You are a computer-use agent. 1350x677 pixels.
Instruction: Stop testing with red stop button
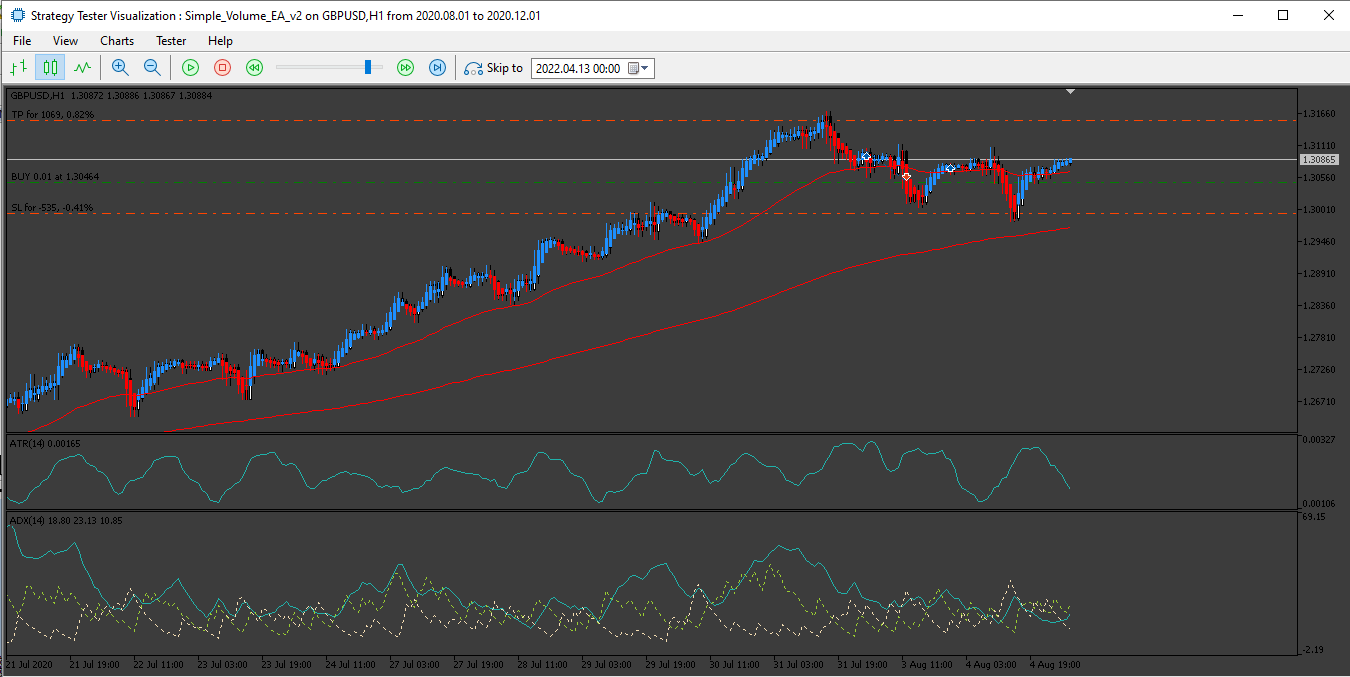point(223,68)
